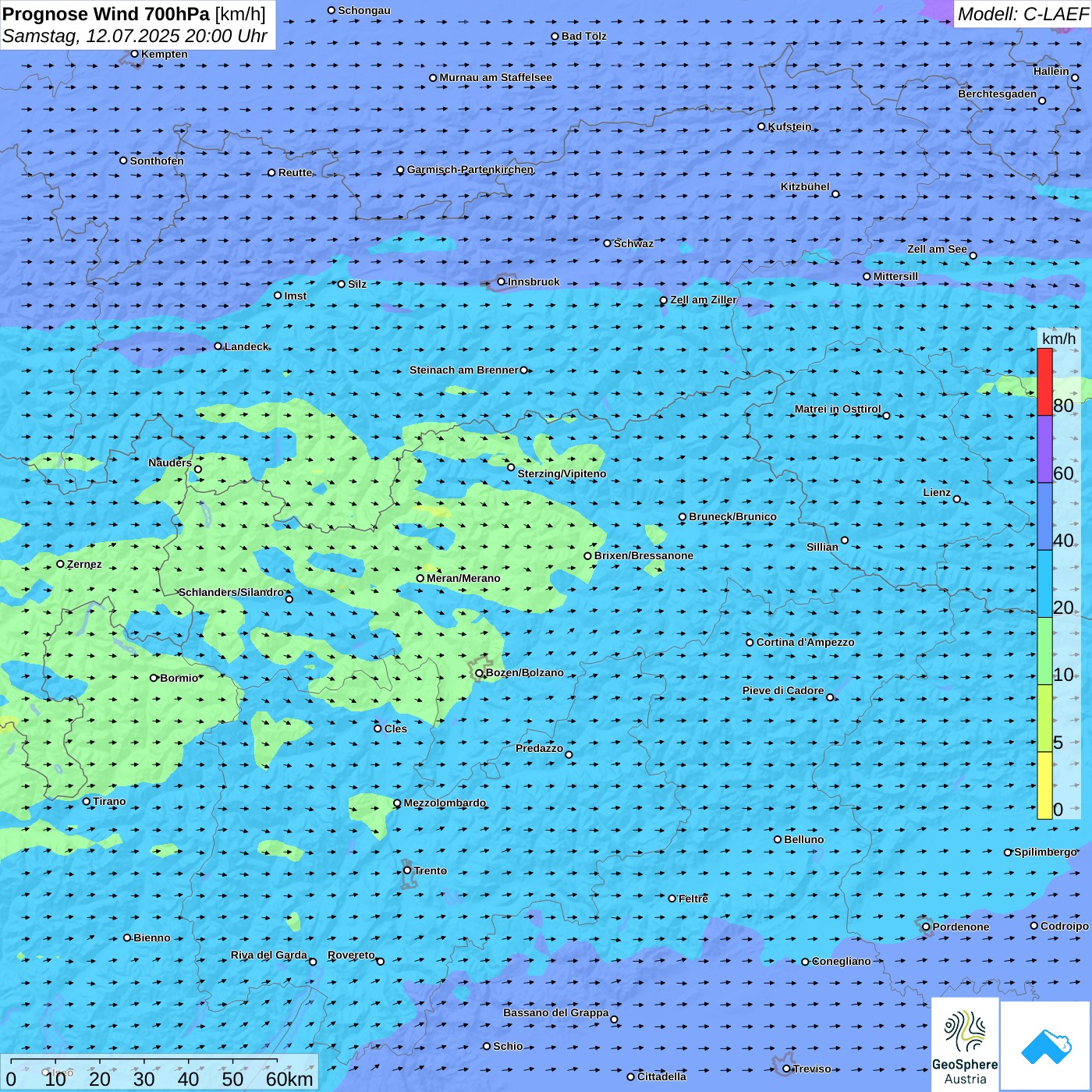Click the Sillian label

[x=822, y=547]
